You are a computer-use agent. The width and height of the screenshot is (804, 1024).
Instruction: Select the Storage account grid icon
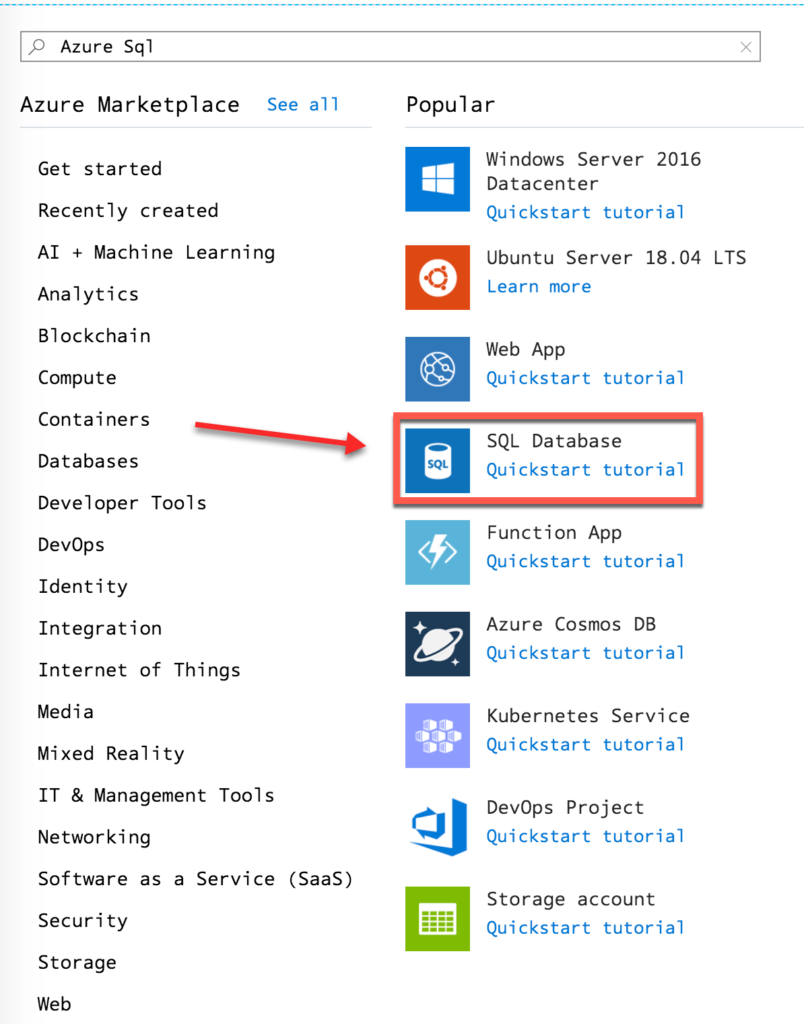coord(437,919)
